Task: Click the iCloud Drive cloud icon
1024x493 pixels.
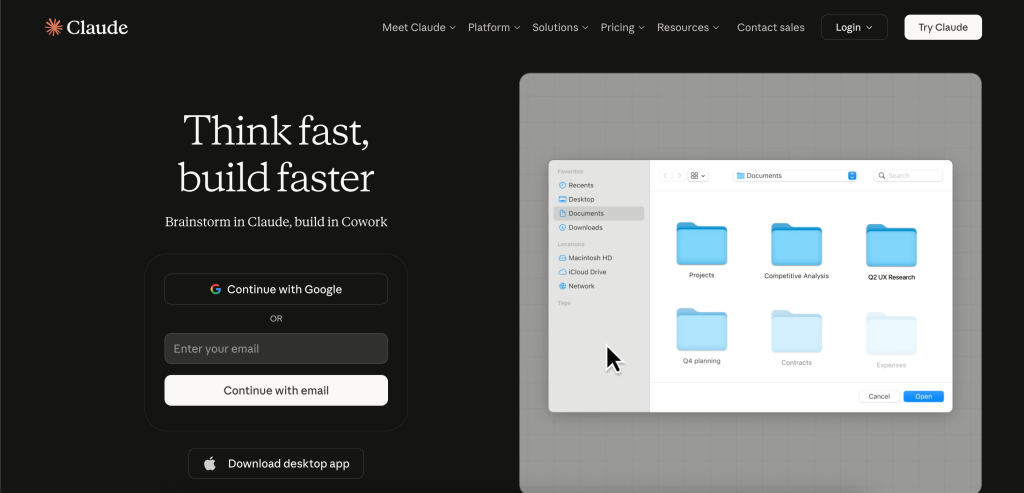Action: pos(562,272)
